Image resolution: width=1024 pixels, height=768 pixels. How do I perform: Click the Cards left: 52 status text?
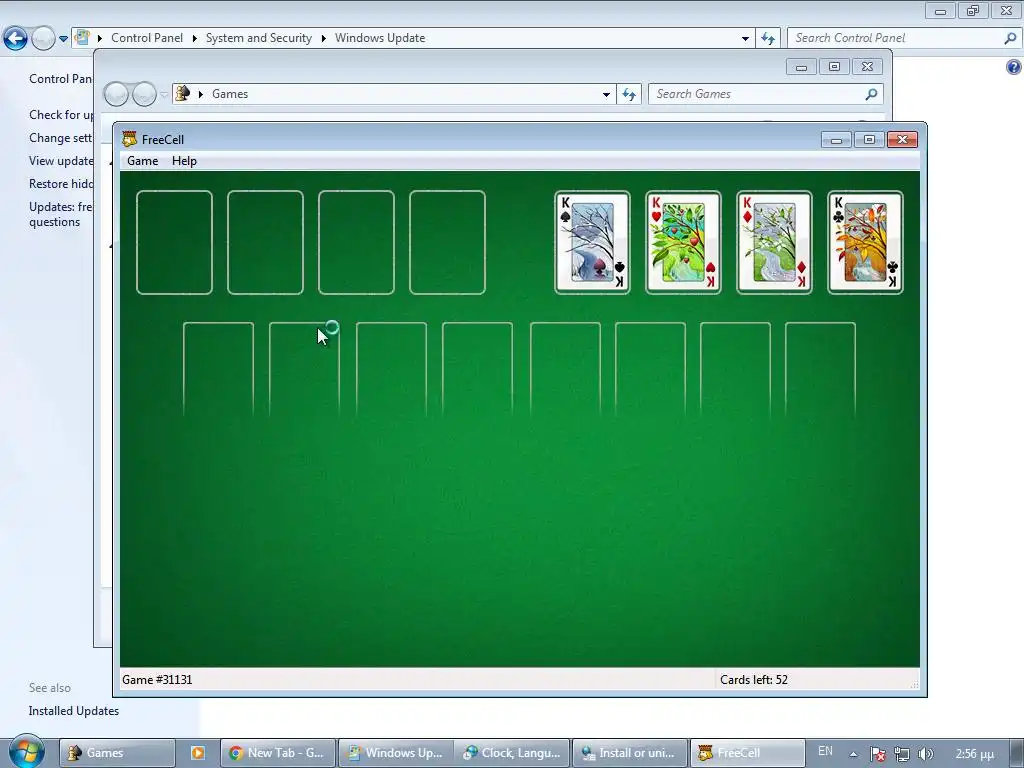click(754, 680)
